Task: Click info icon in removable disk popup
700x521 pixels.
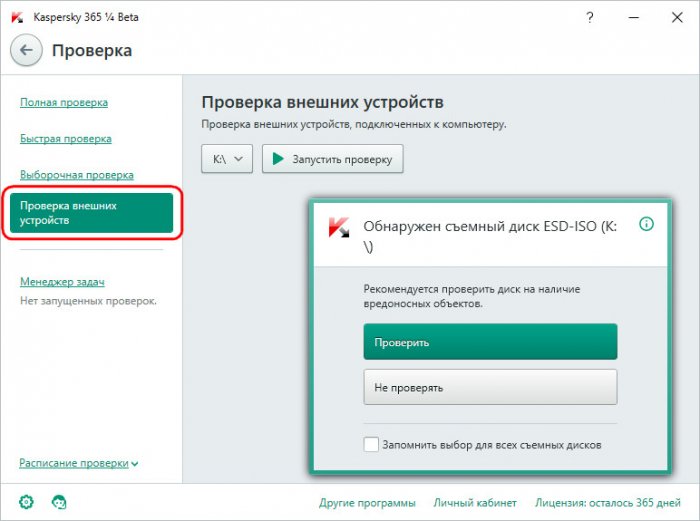Action: click(x=646, y=224)
